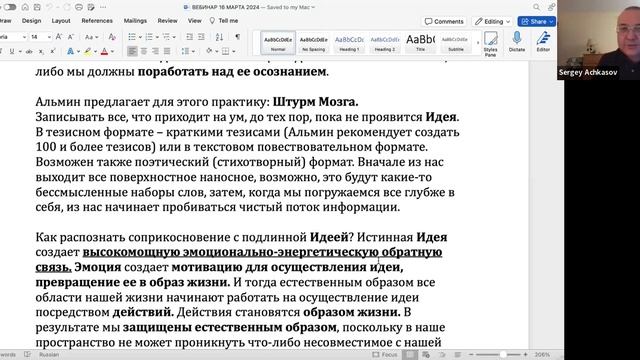The height and width of the screenshot is (360, 640).
Task: Click the blue Share button
Action: coord(537,21)
